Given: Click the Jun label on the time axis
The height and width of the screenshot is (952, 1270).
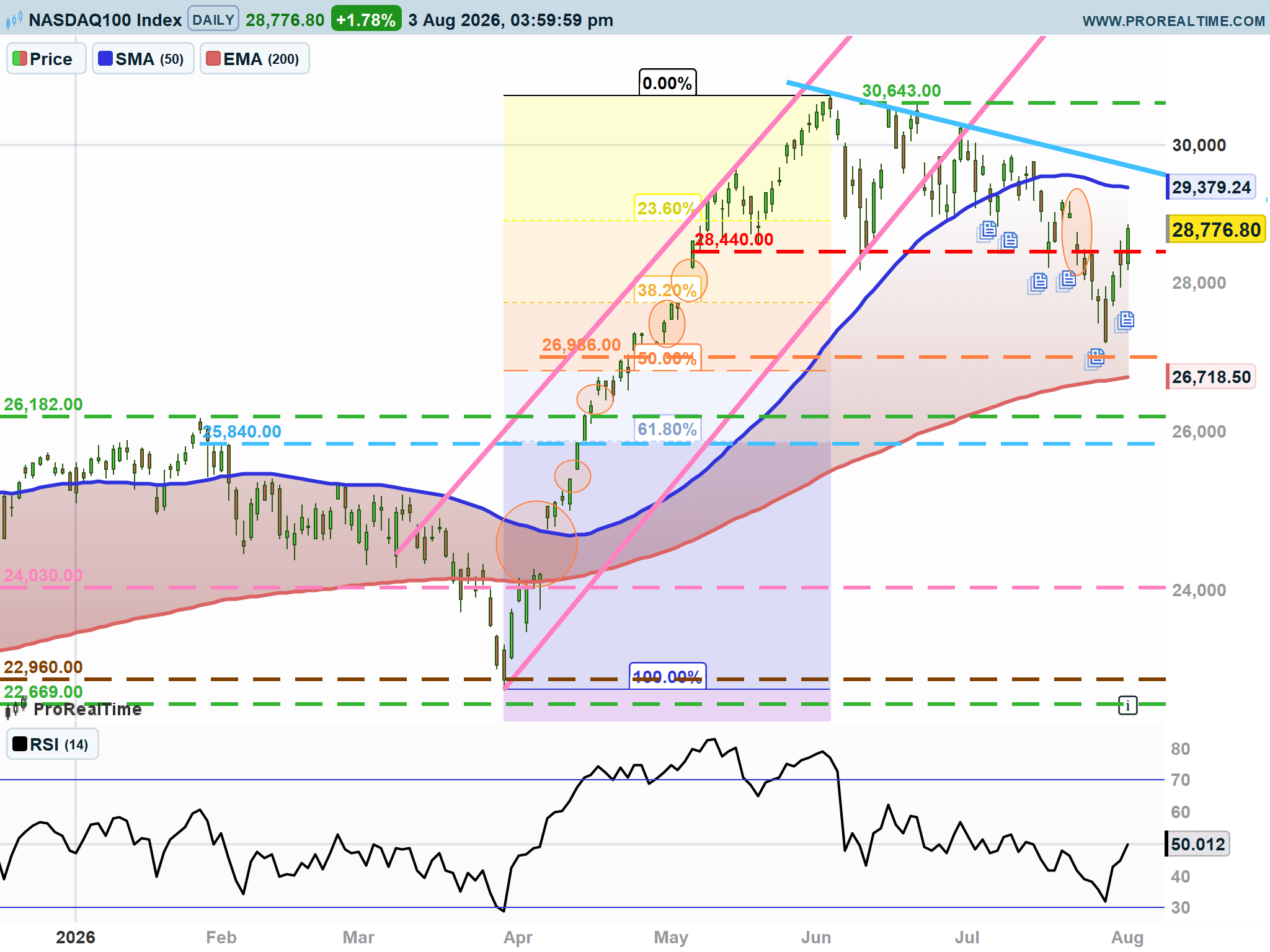Looking at the screenshot, I should 815,937.
